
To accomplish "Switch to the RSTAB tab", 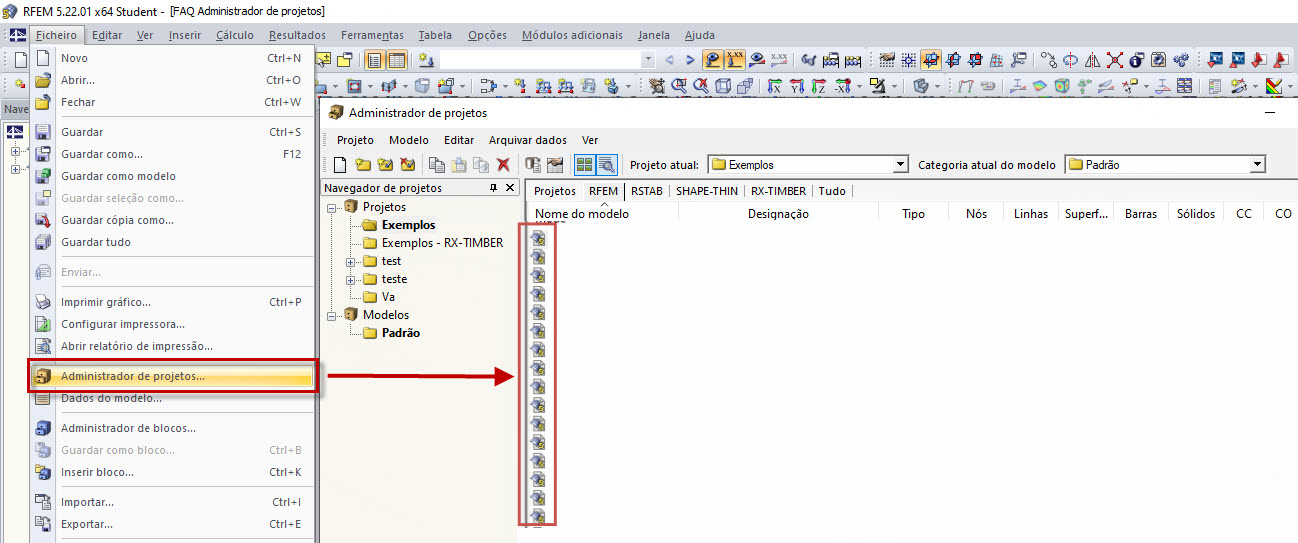I will coord(647,191).
